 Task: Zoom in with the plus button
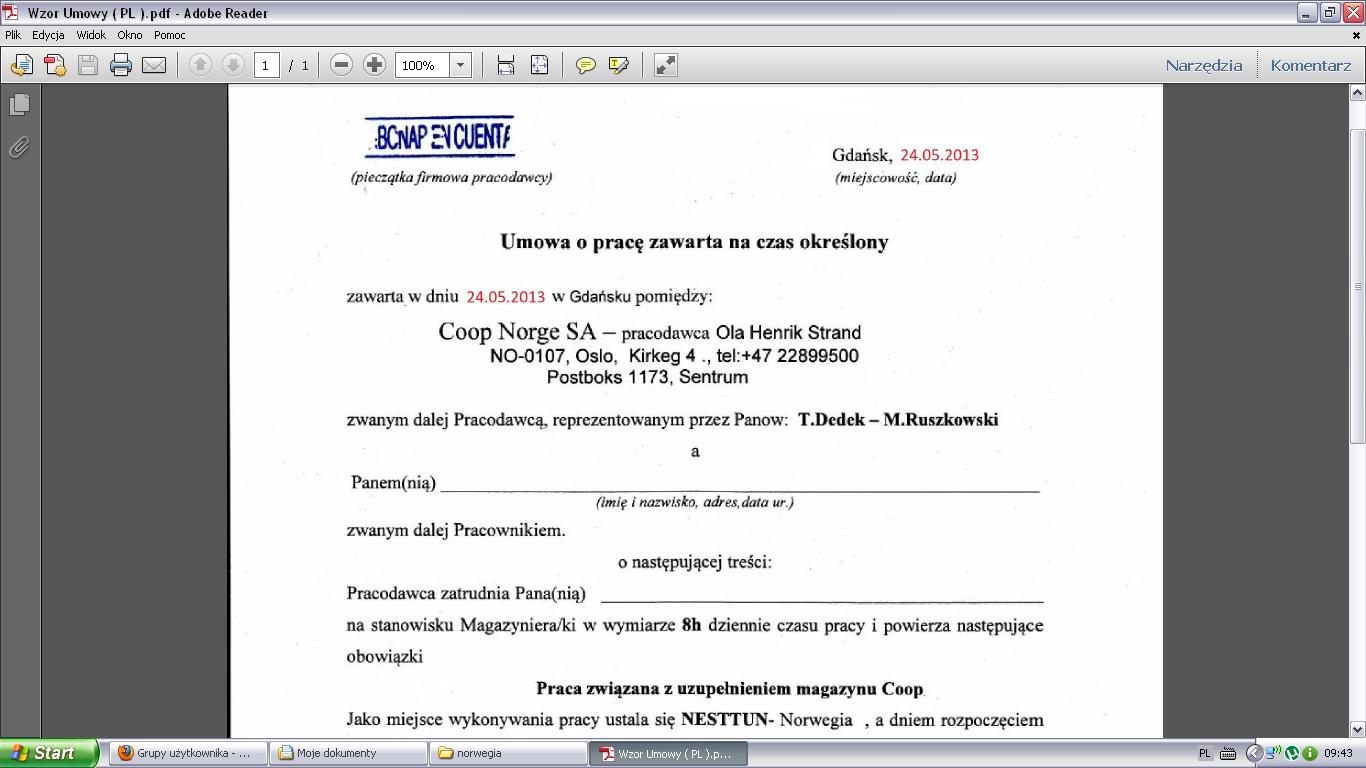click(x=374, y=65)
